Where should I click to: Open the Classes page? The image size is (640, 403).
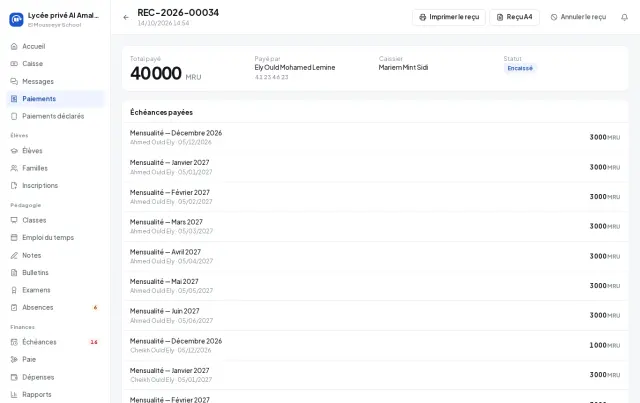click(x=55, y=220)
